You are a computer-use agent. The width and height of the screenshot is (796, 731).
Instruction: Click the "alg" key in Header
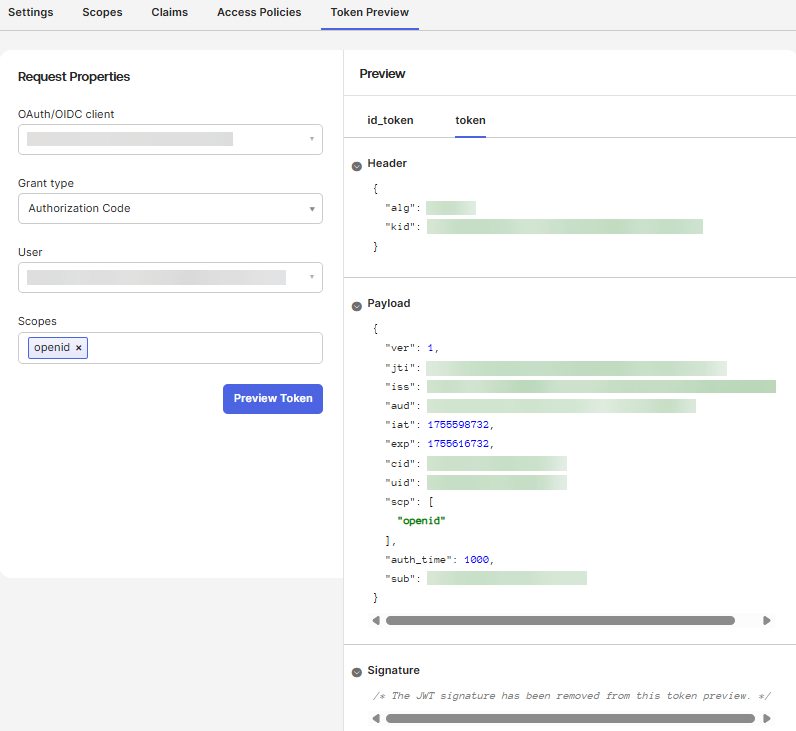click(x=400, y=208)
